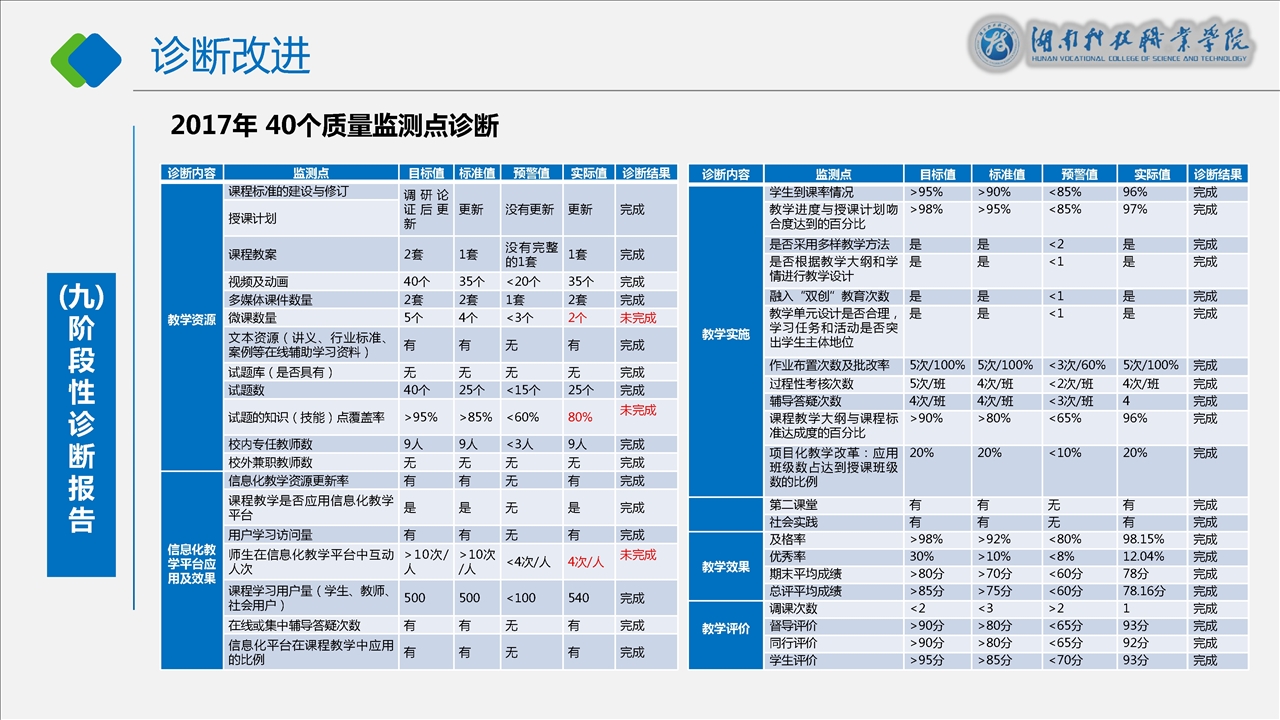
Task: Click the red 80% actual value cell
Action: pyautogui.click(x=580, y=417)
